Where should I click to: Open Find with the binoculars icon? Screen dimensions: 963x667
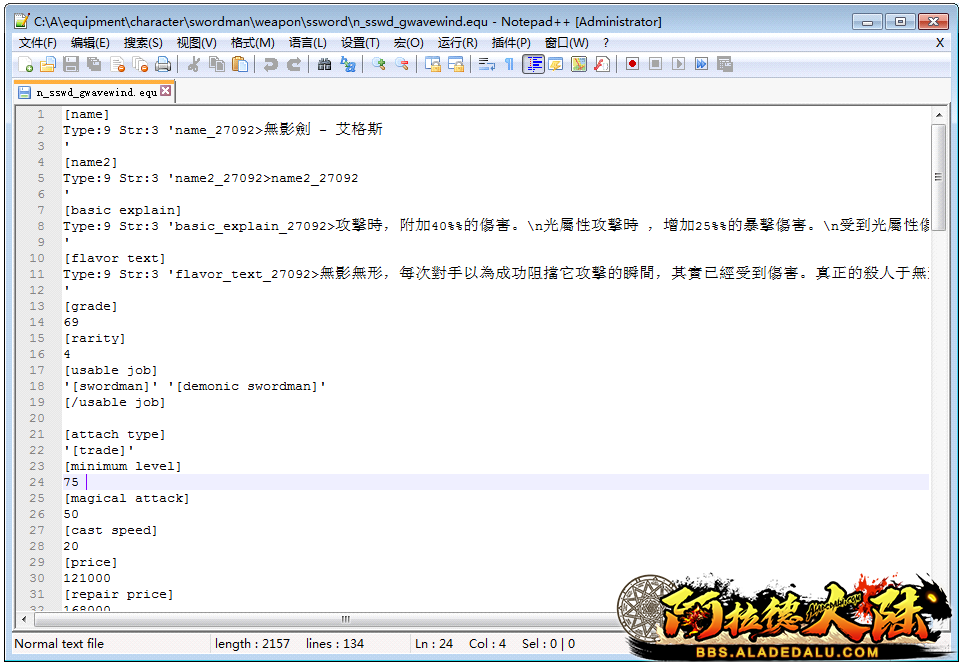[x=324, y=65]
